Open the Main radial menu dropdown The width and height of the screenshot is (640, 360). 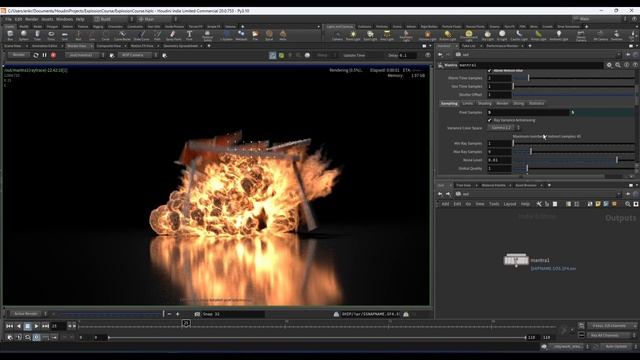[x=158, y=19]
